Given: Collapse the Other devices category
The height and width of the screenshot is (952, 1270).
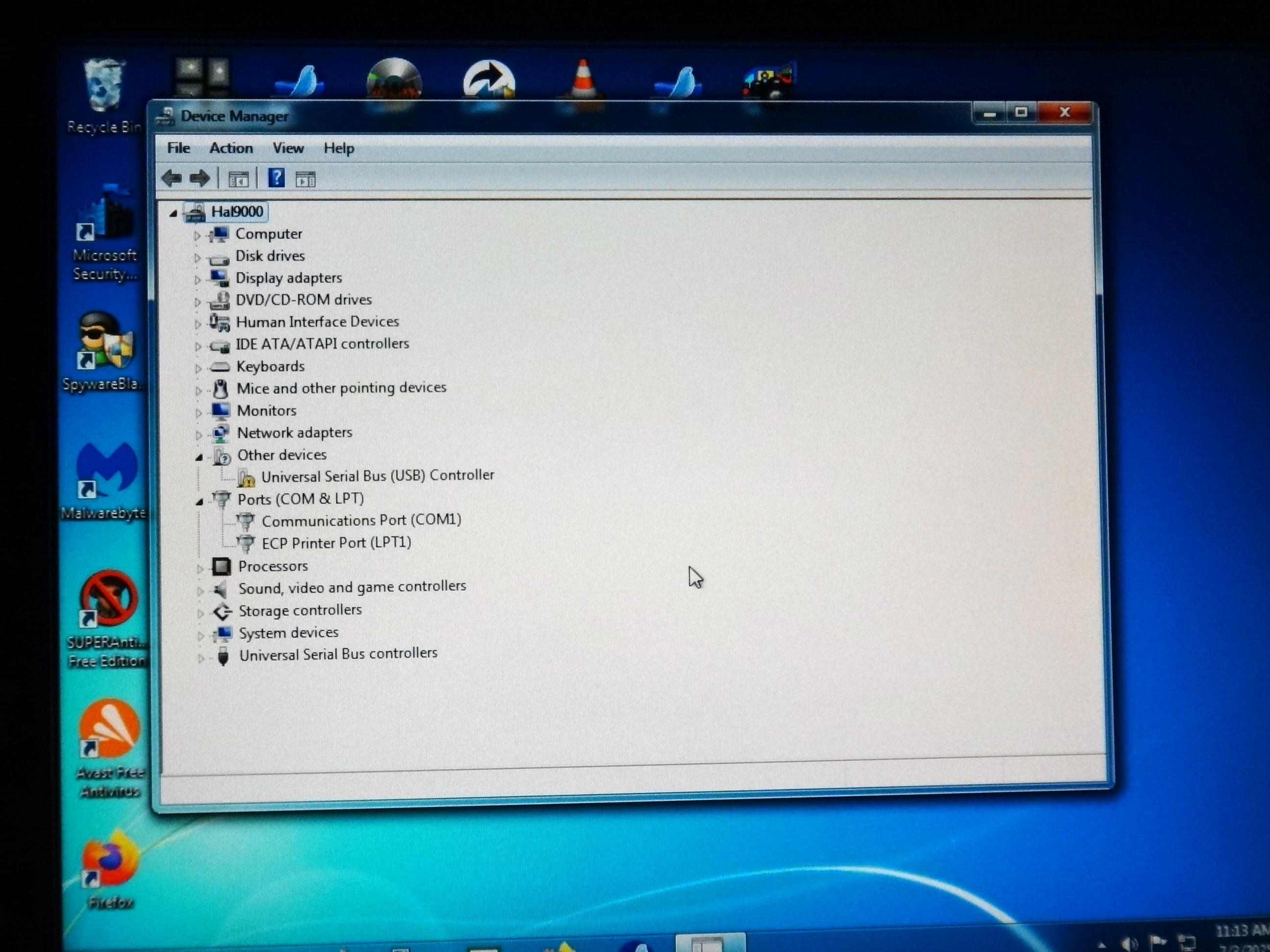Looking at the screenshot, I should coord(198,457).
